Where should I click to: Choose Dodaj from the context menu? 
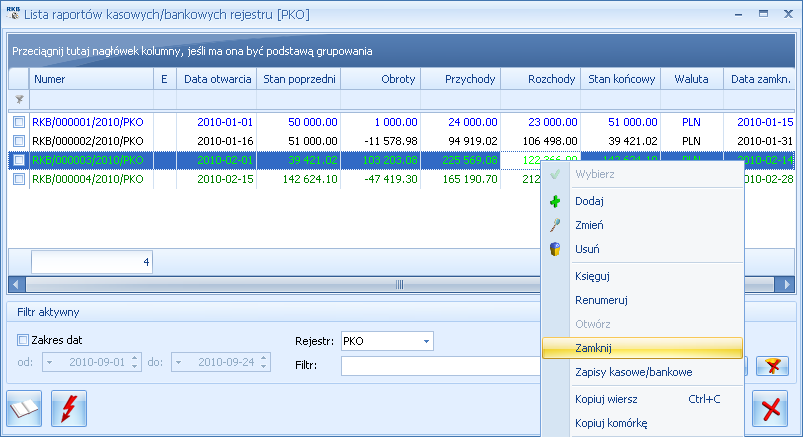[x=643, y=201]
